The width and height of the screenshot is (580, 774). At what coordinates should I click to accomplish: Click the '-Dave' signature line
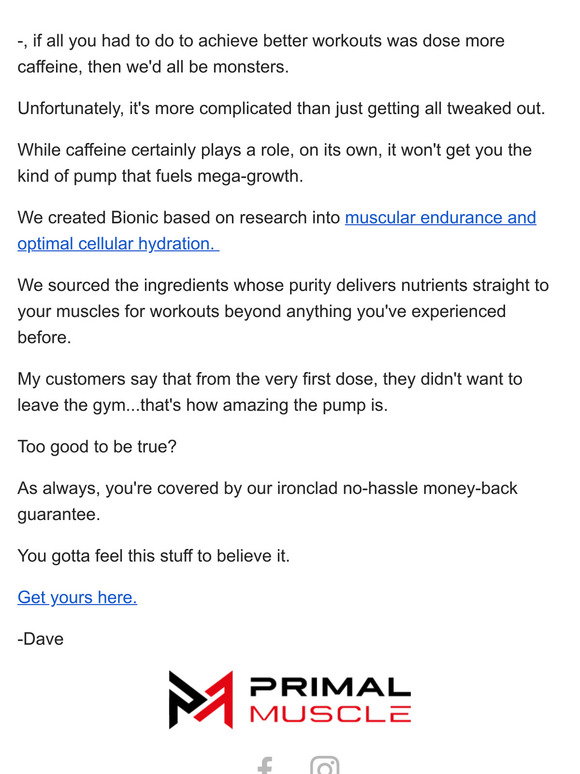pos(40,639)
